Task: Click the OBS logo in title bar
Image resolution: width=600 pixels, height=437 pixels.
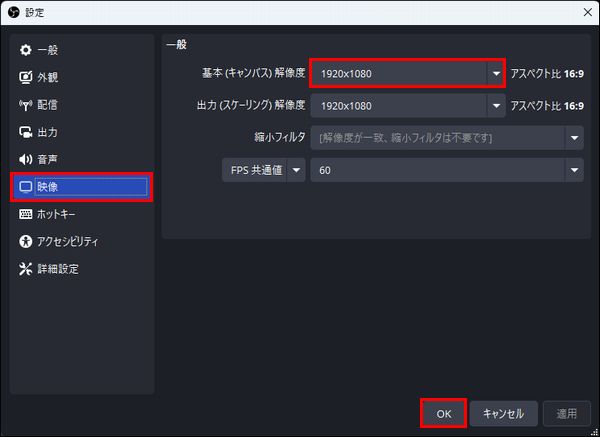Action: 14,13
